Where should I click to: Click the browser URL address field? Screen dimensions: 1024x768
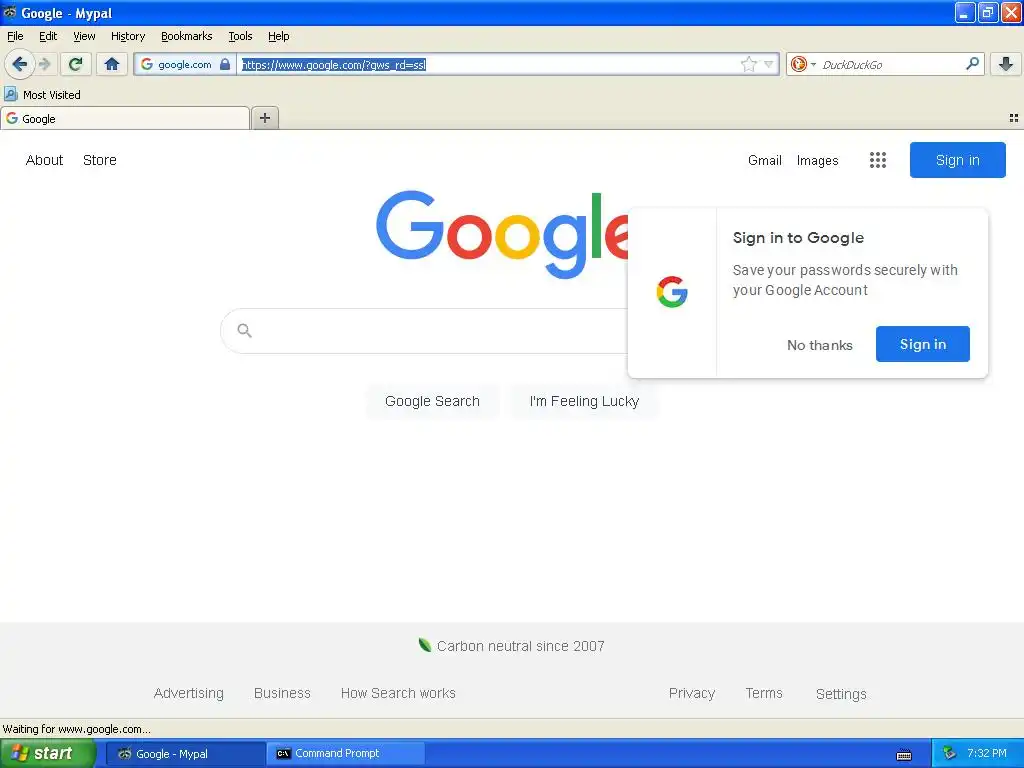click(490, 64)
